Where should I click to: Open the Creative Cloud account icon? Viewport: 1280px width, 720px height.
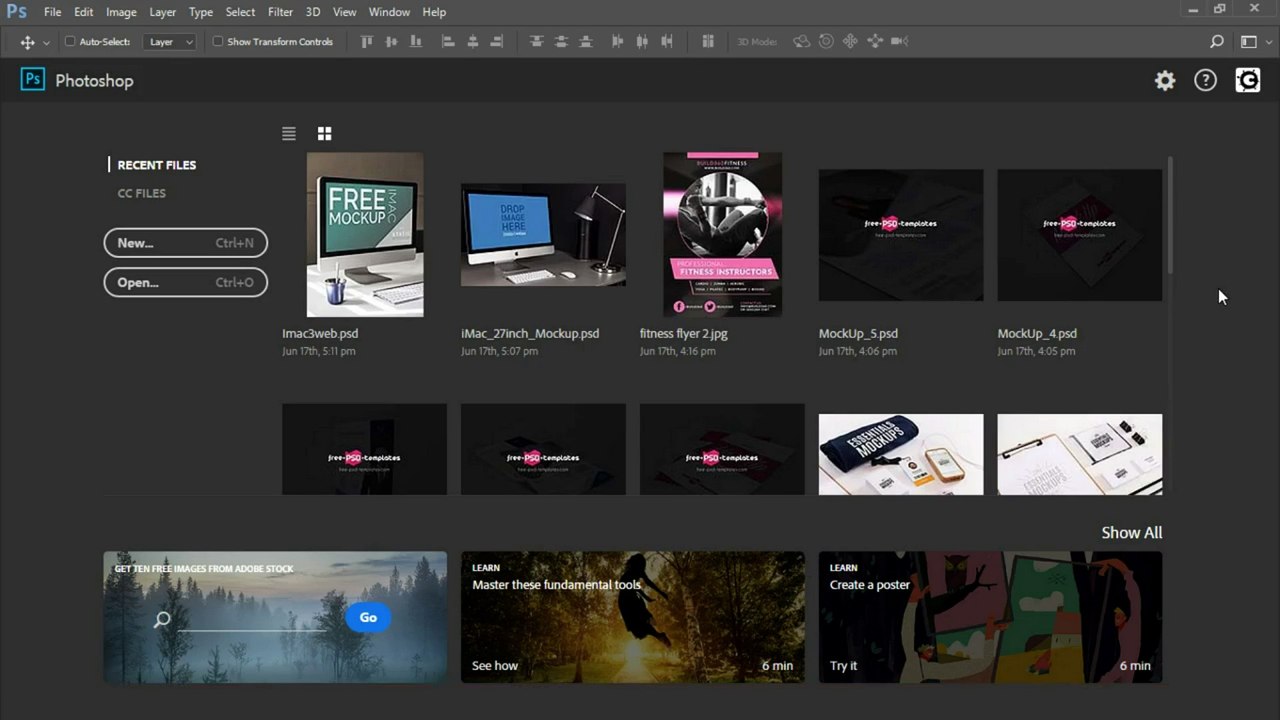tap(1248, 81)
